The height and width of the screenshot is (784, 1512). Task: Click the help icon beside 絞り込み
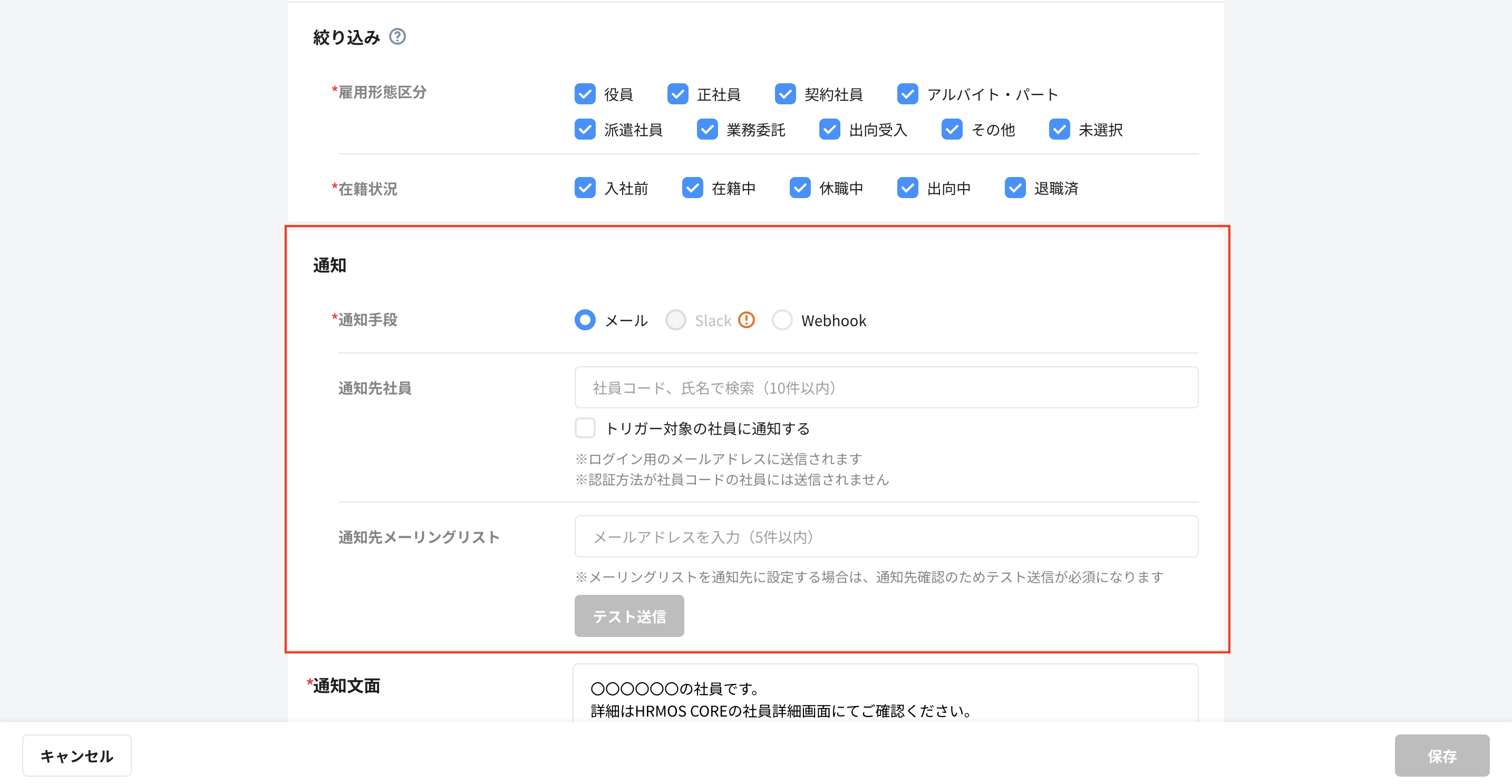(x=398, y=36)
